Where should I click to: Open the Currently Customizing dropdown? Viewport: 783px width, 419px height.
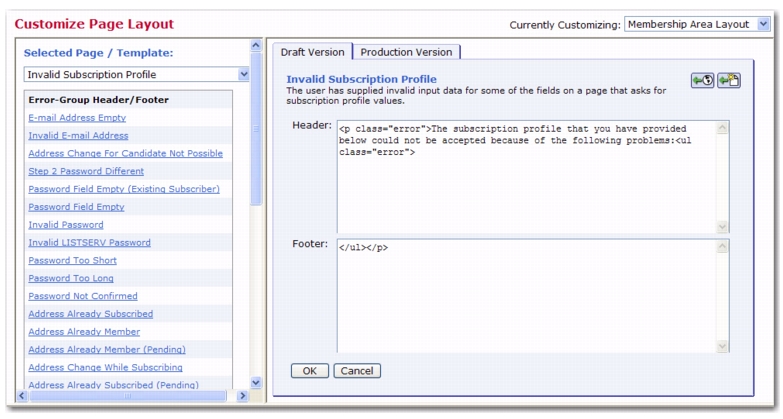[x=697, y=24]
